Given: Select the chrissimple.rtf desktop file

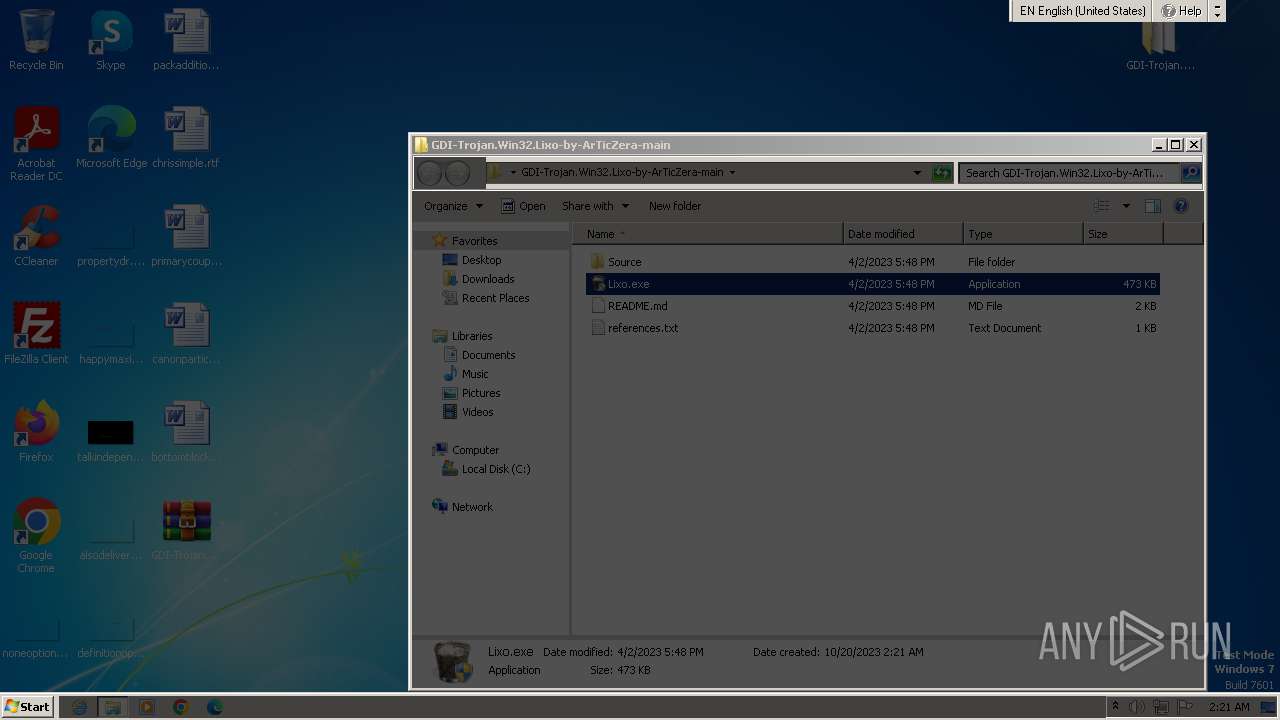Looking at the screenshot, I should (186, 139).
